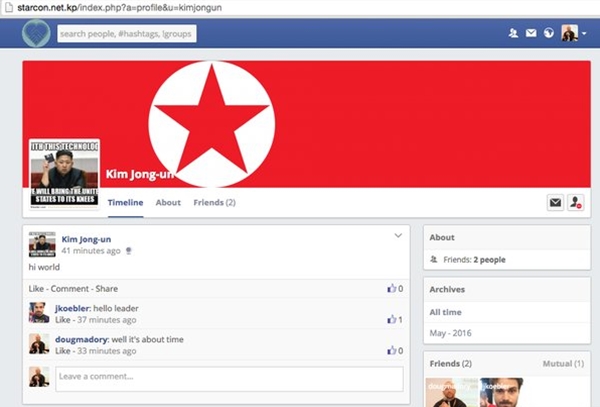Open post options chevron on Kim's post
Viewport: 600px width, 407px height.
coord(398,235)
